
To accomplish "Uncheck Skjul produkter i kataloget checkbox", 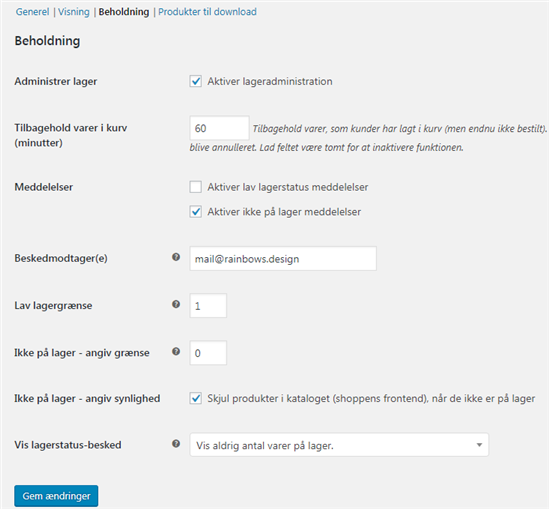I will click(x=196, y=398).
